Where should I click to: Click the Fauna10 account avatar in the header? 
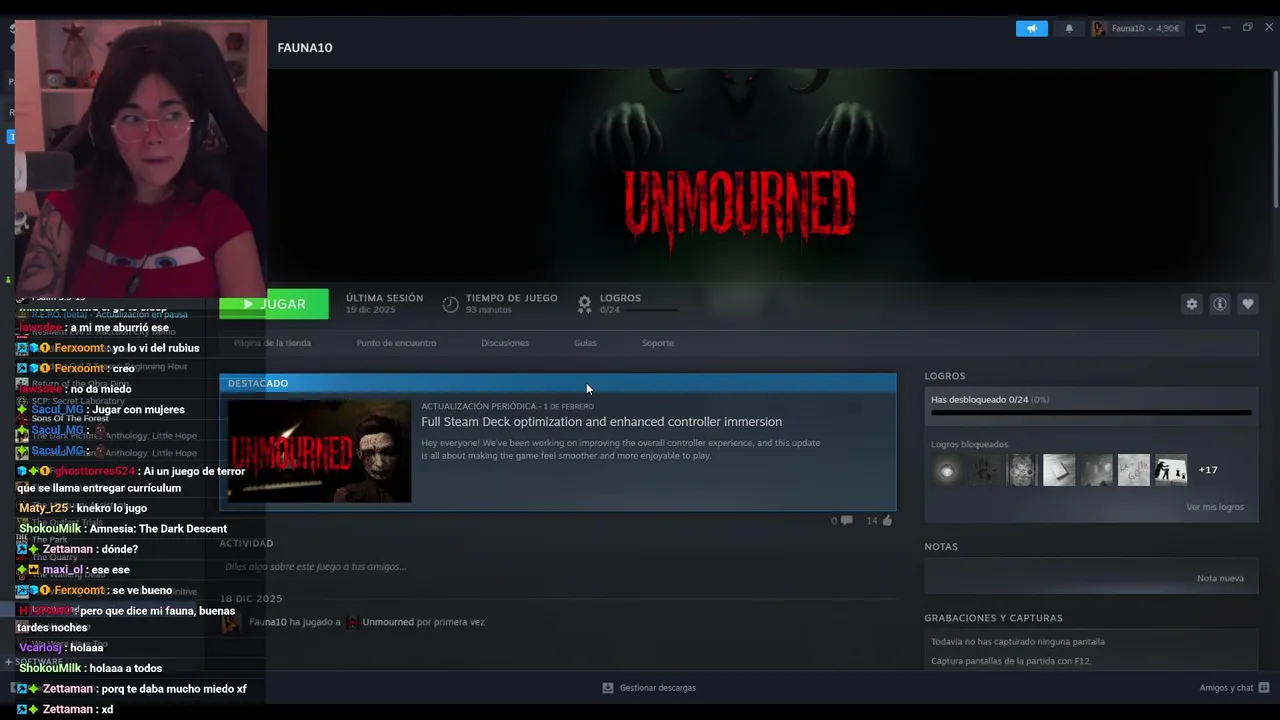pos(1099,28)
